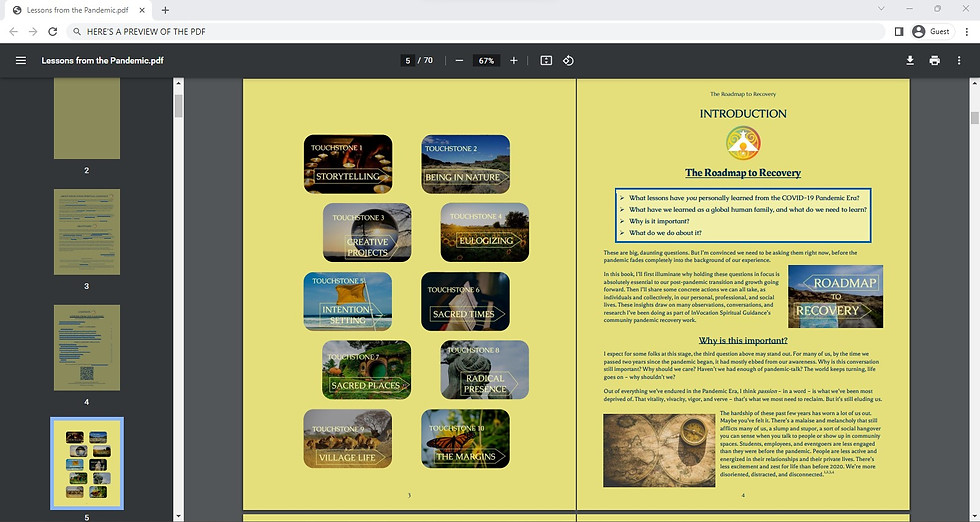Print the PDF document
Viewport: 980px width, 522px height.
coord(934,61)
